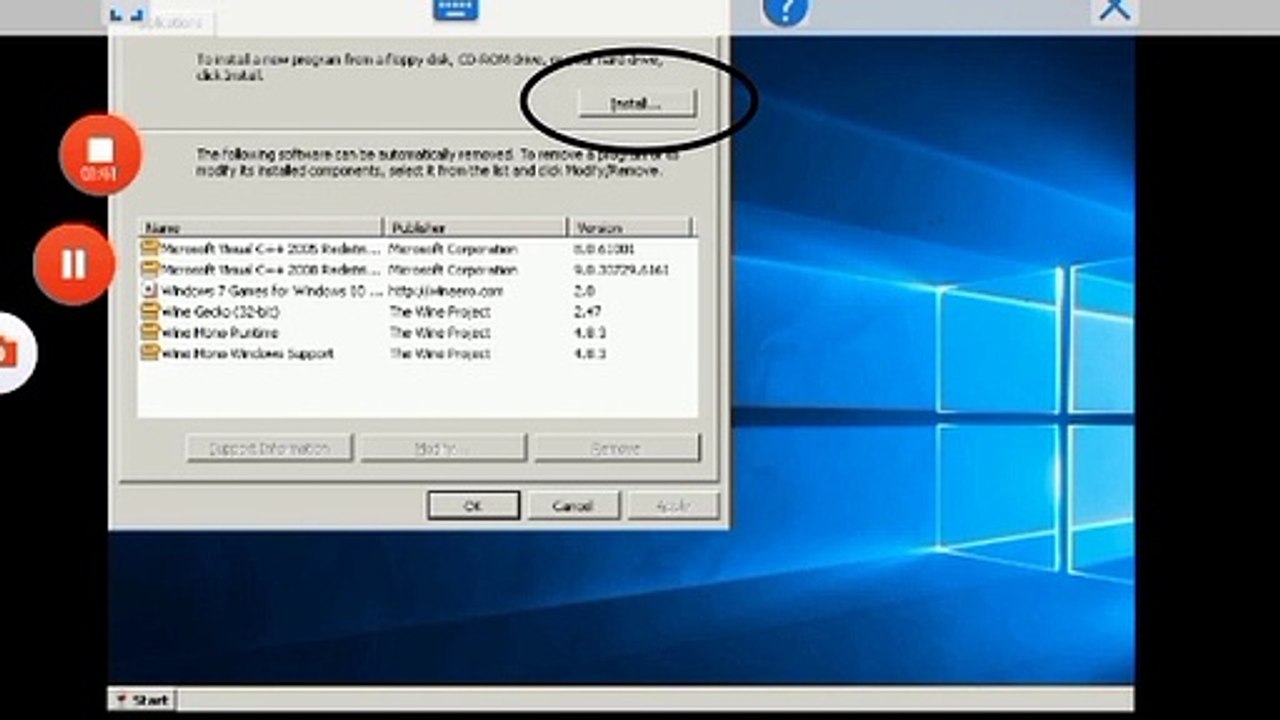Click version 2.47 of Wine Gecko
The width and height of the screenshot is (1280, 720).
click(x=587, y=312)
